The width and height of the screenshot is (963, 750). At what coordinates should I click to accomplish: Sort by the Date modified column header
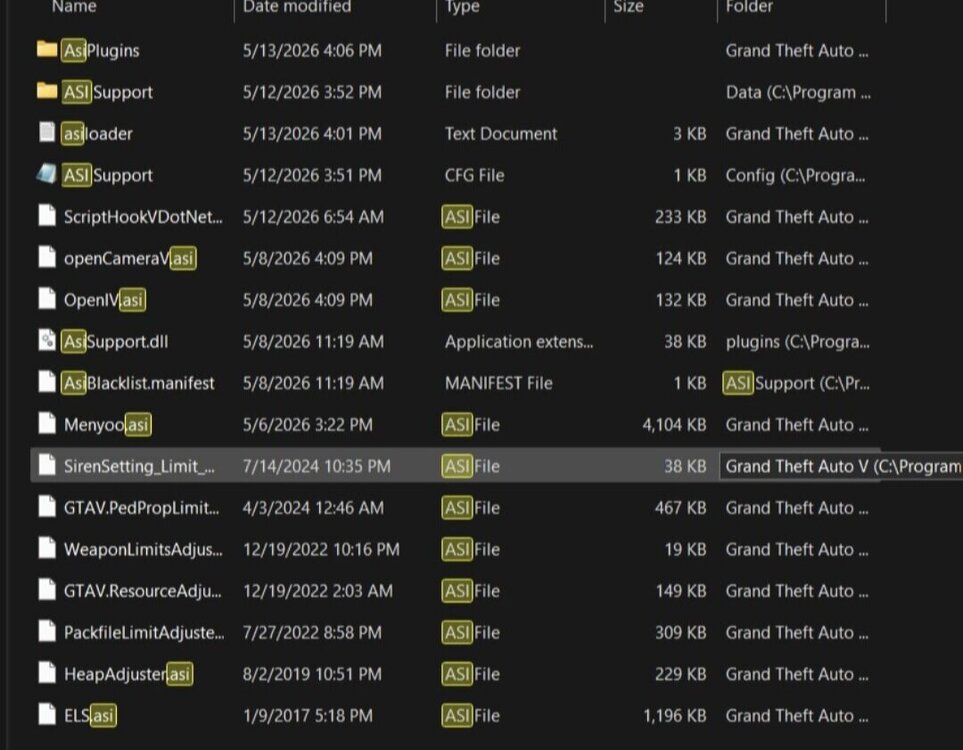pos(297,7)
